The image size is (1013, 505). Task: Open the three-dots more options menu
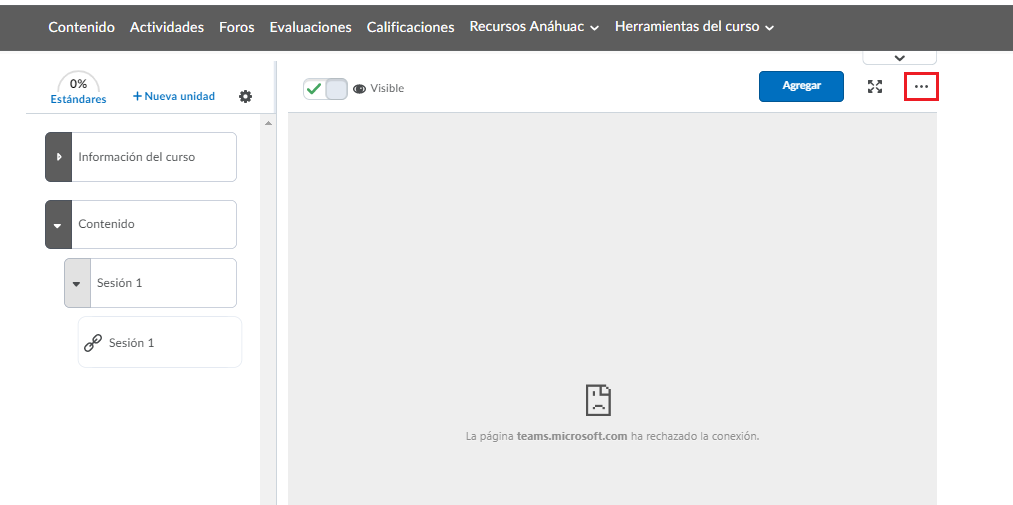921,87
